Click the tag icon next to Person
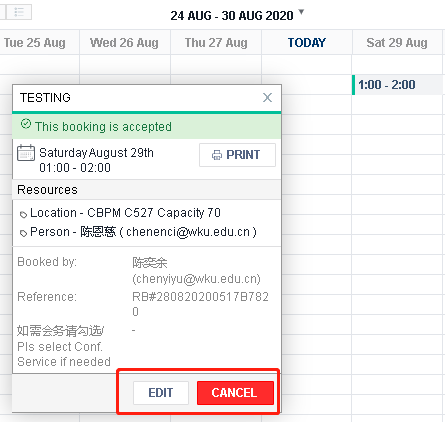This screenshot has height=422, width=445. [23, 233]
